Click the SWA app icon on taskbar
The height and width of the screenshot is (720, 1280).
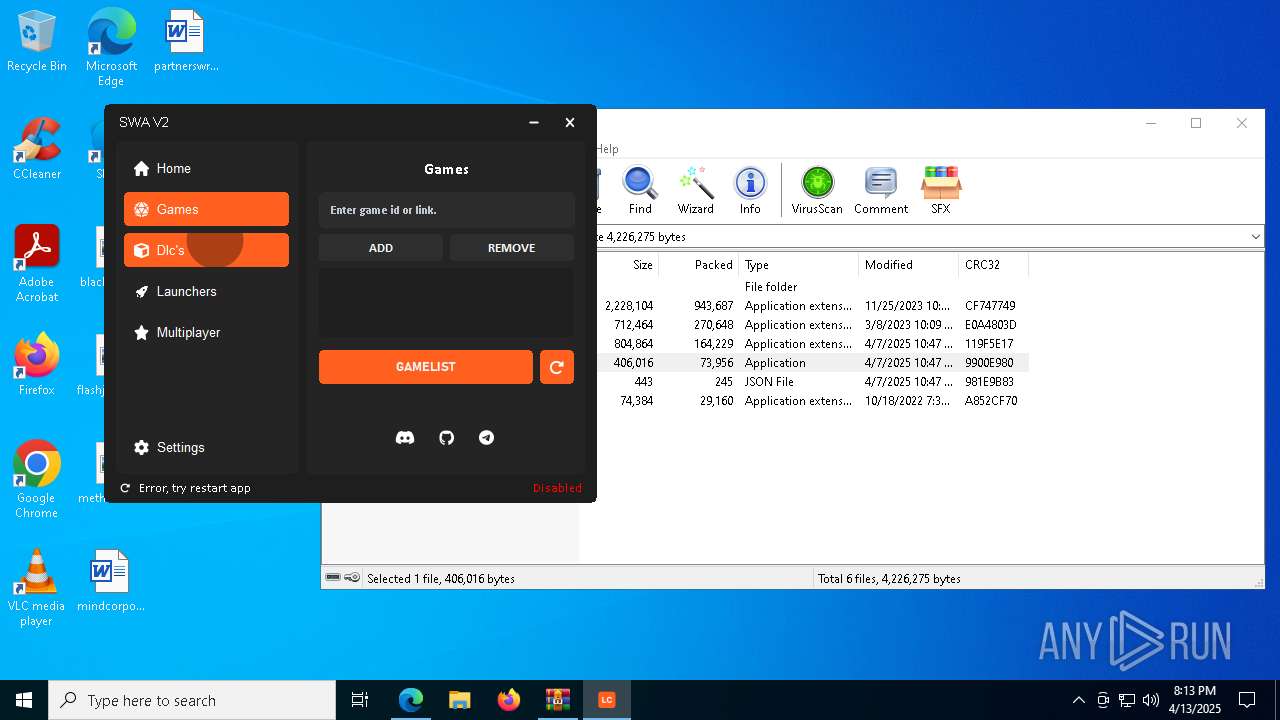tap(606, 700)
